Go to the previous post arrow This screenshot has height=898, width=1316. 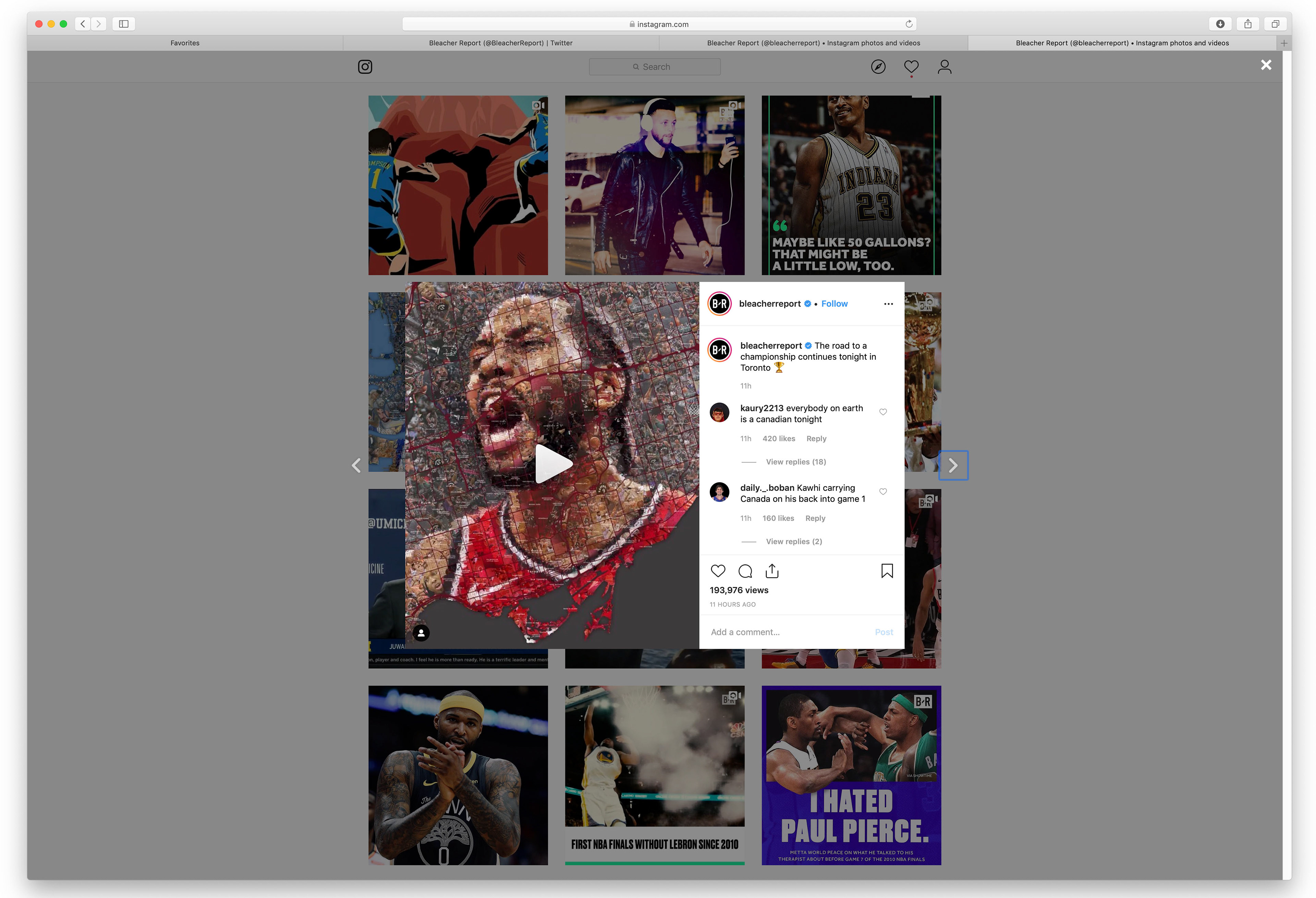pos(356,465)
